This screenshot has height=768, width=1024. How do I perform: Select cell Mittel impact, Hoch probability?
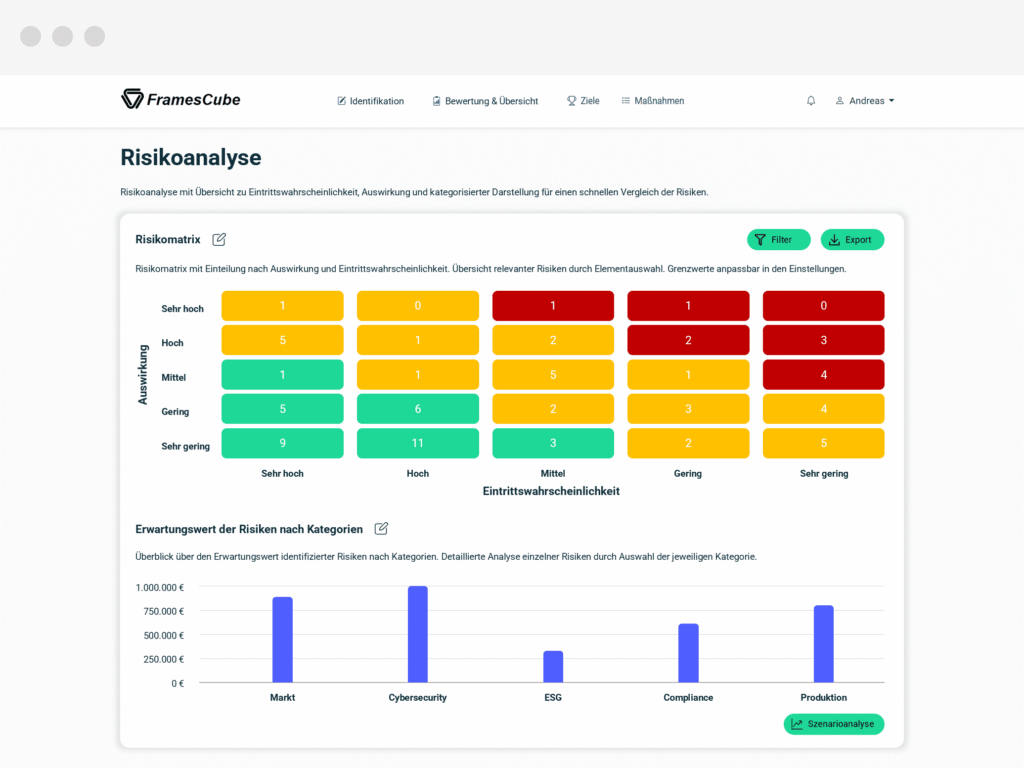(418, 375)
